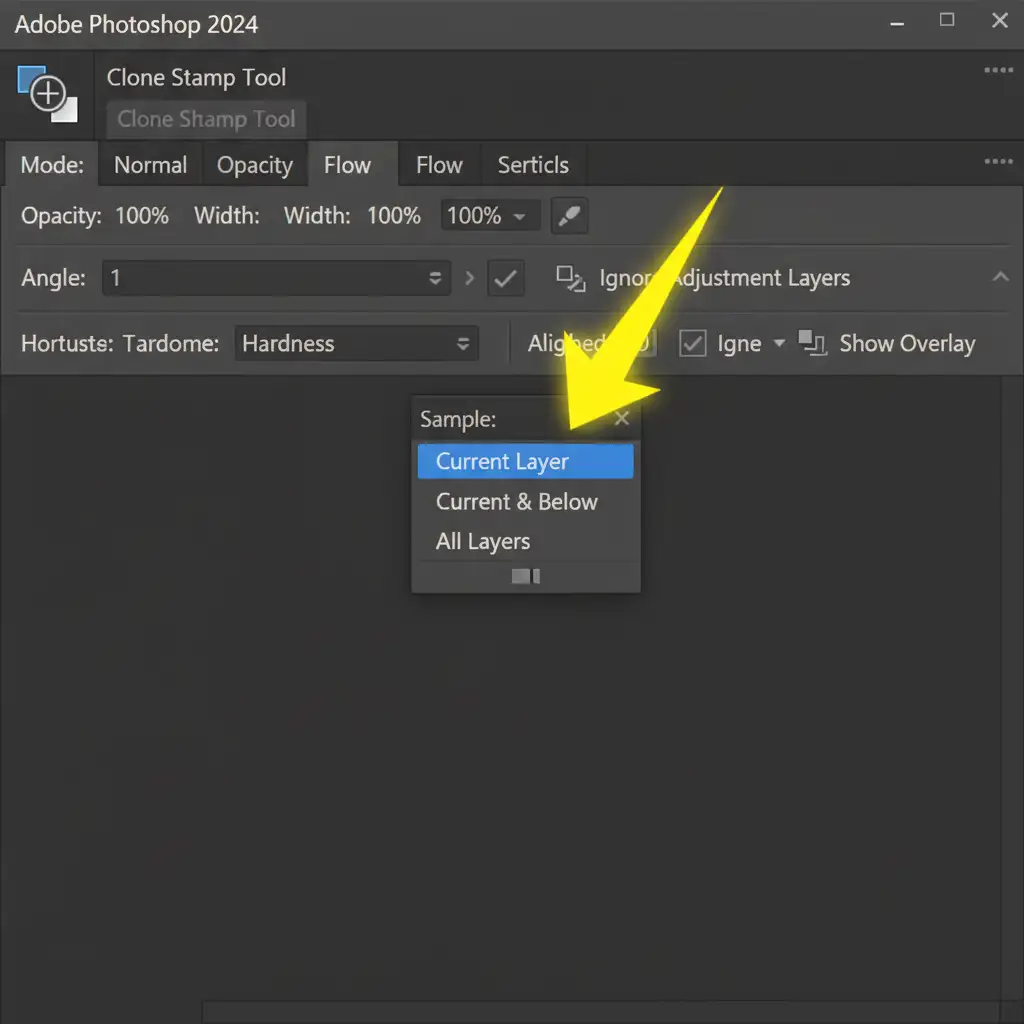This screenshot has width=1024, height=1024.
Task: Switch to the Serticls tab
Action: (533, 165)
